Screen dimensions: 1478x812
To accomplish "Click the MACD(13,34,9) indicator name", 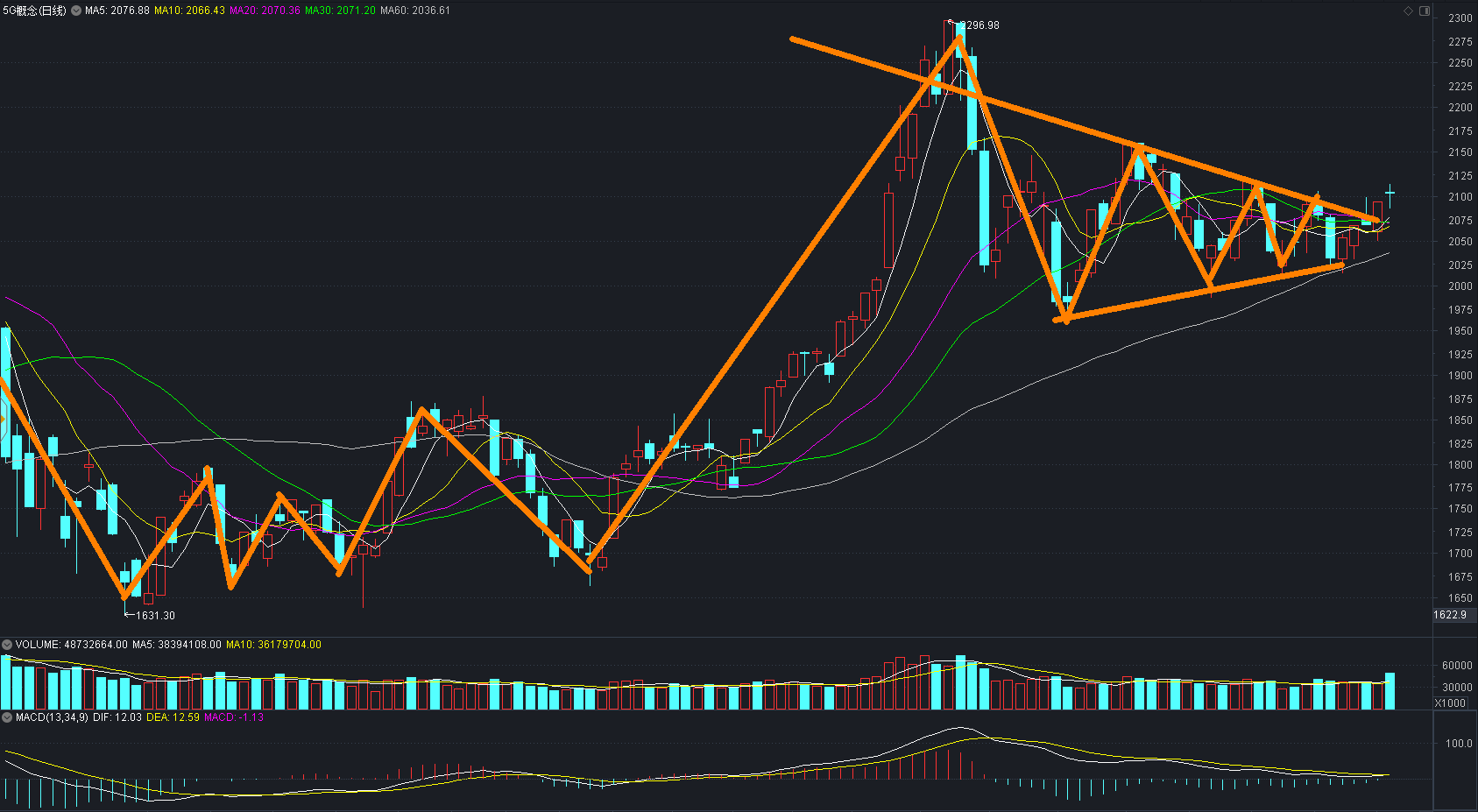I will pos(53,717).
